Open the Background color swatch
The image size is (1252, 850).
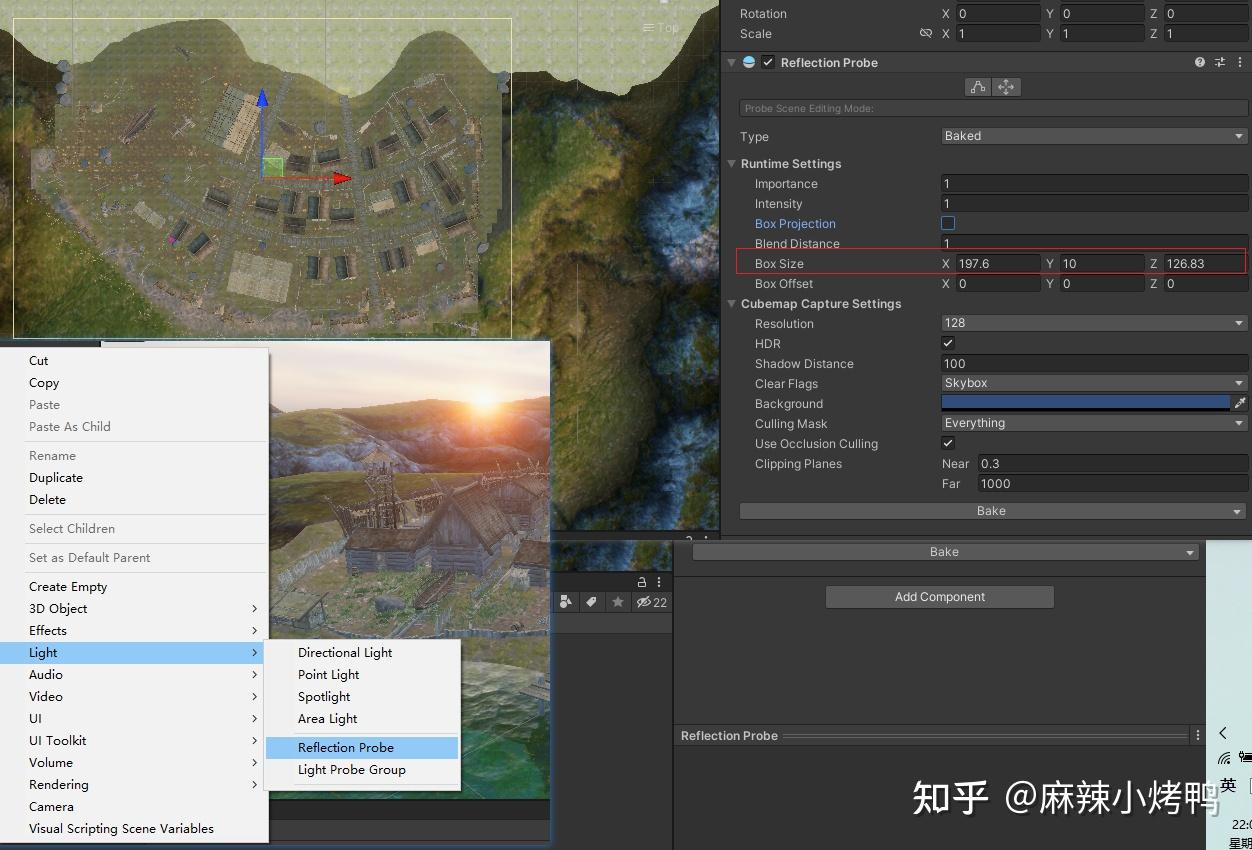tap(1085, 403)
